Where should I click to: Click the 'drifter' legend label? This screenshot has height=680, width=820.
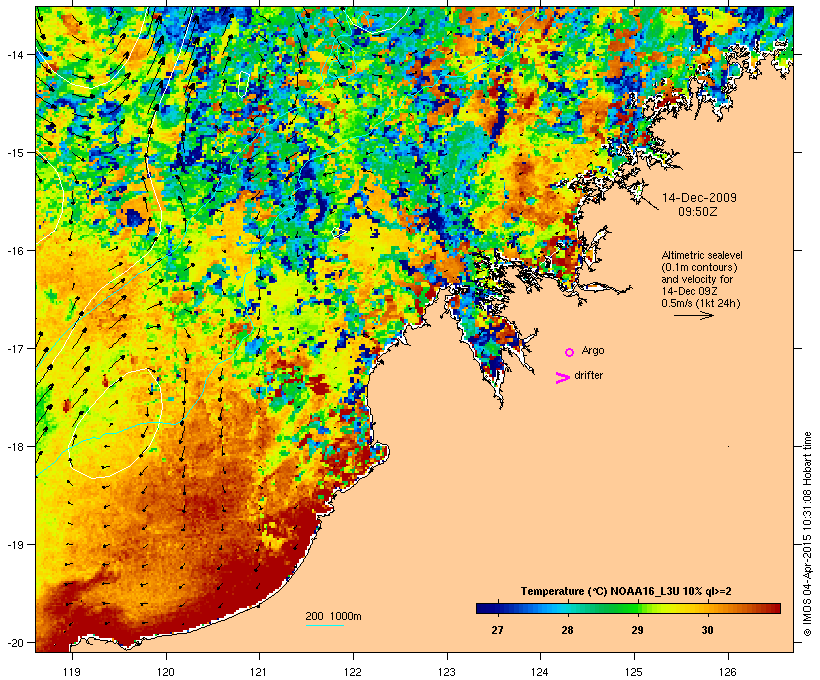[x=588, y=375]
